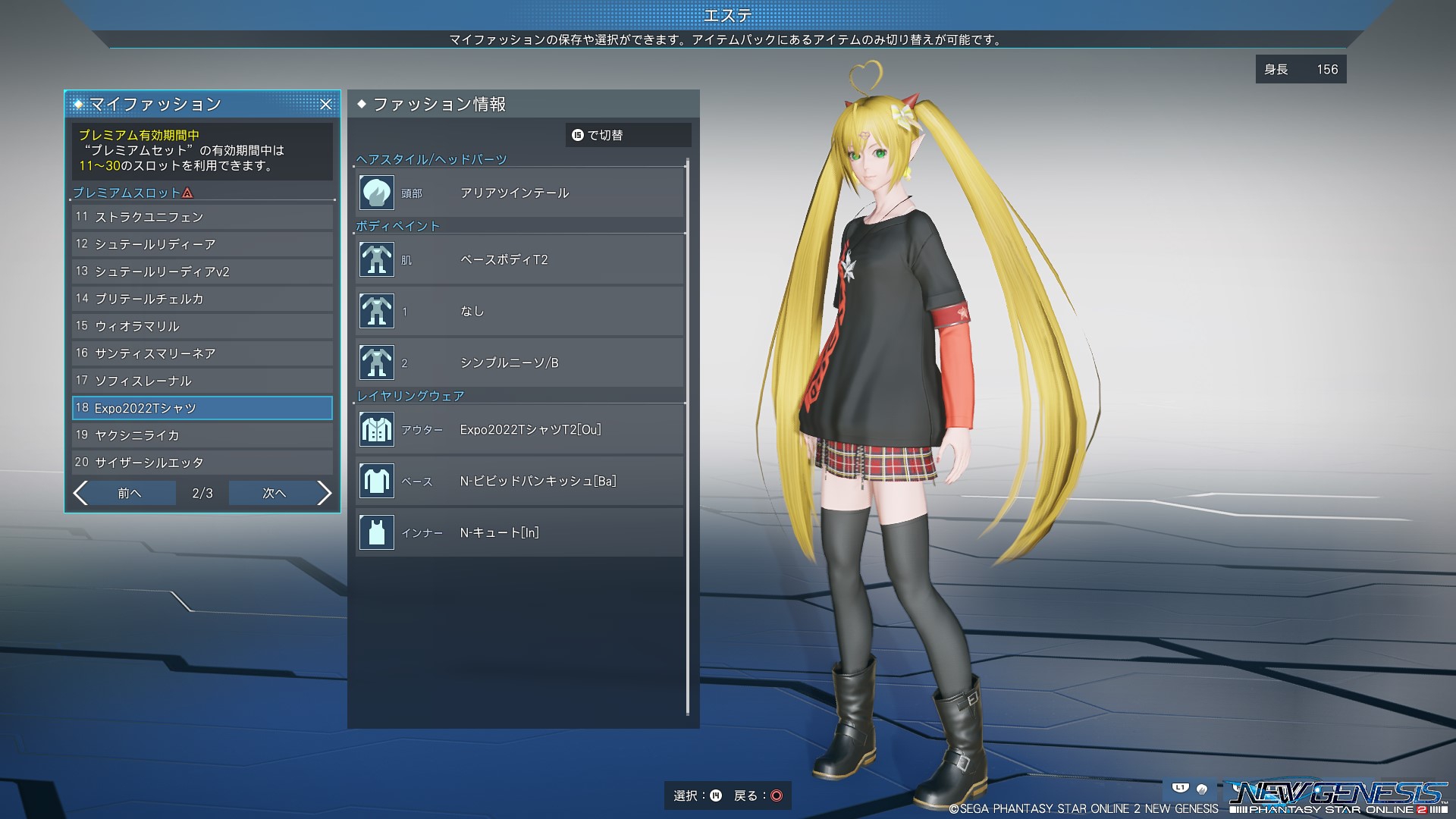Click the page indicator 2/3
The image size is (1456, 819).
pos(202,493)
